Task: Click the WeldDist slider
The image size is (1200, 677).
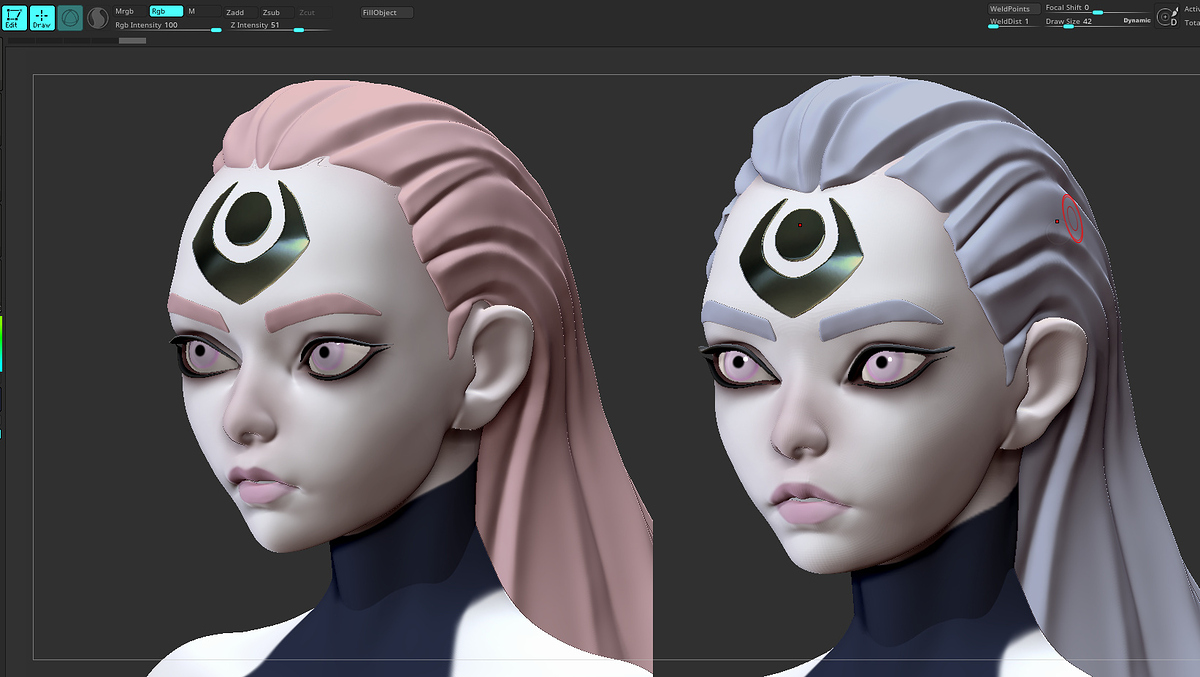Action: [x=1013, y=22]
